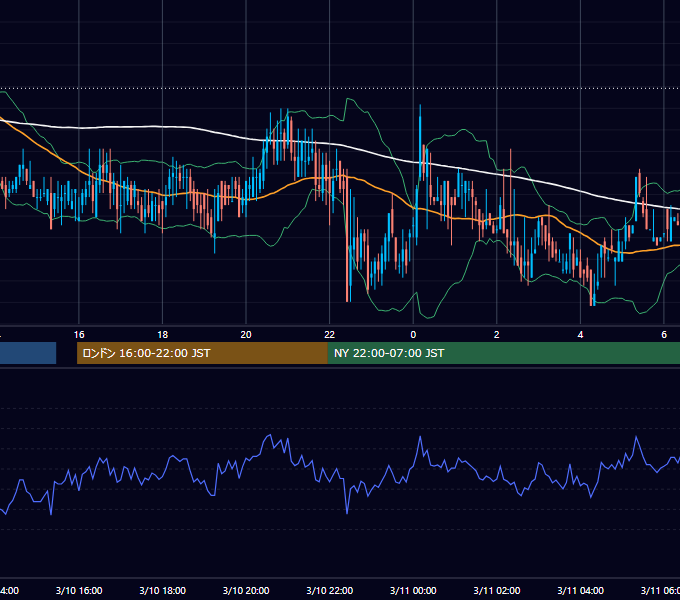Click the hour label 4 under the price chart
This screenshot has width=680, height=600.
(580, 335)
